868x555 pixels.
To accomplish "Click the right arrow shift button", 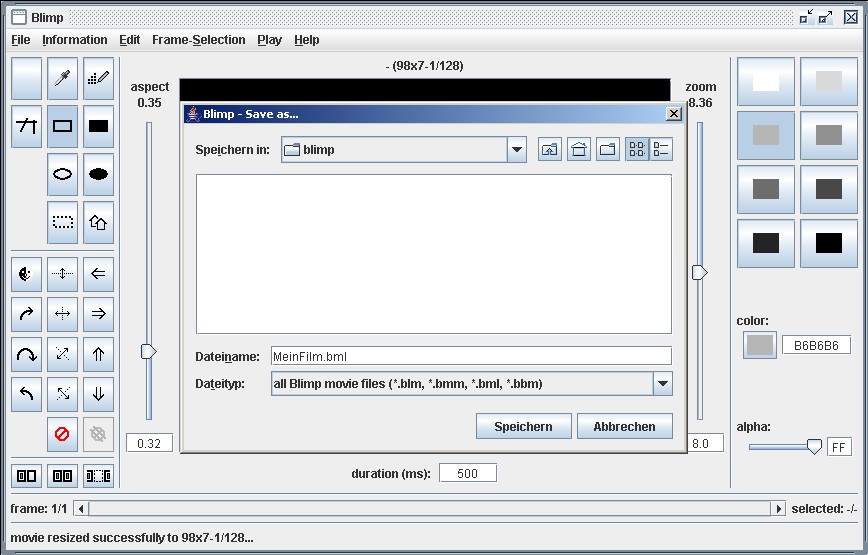I will [x=99, y=314].
